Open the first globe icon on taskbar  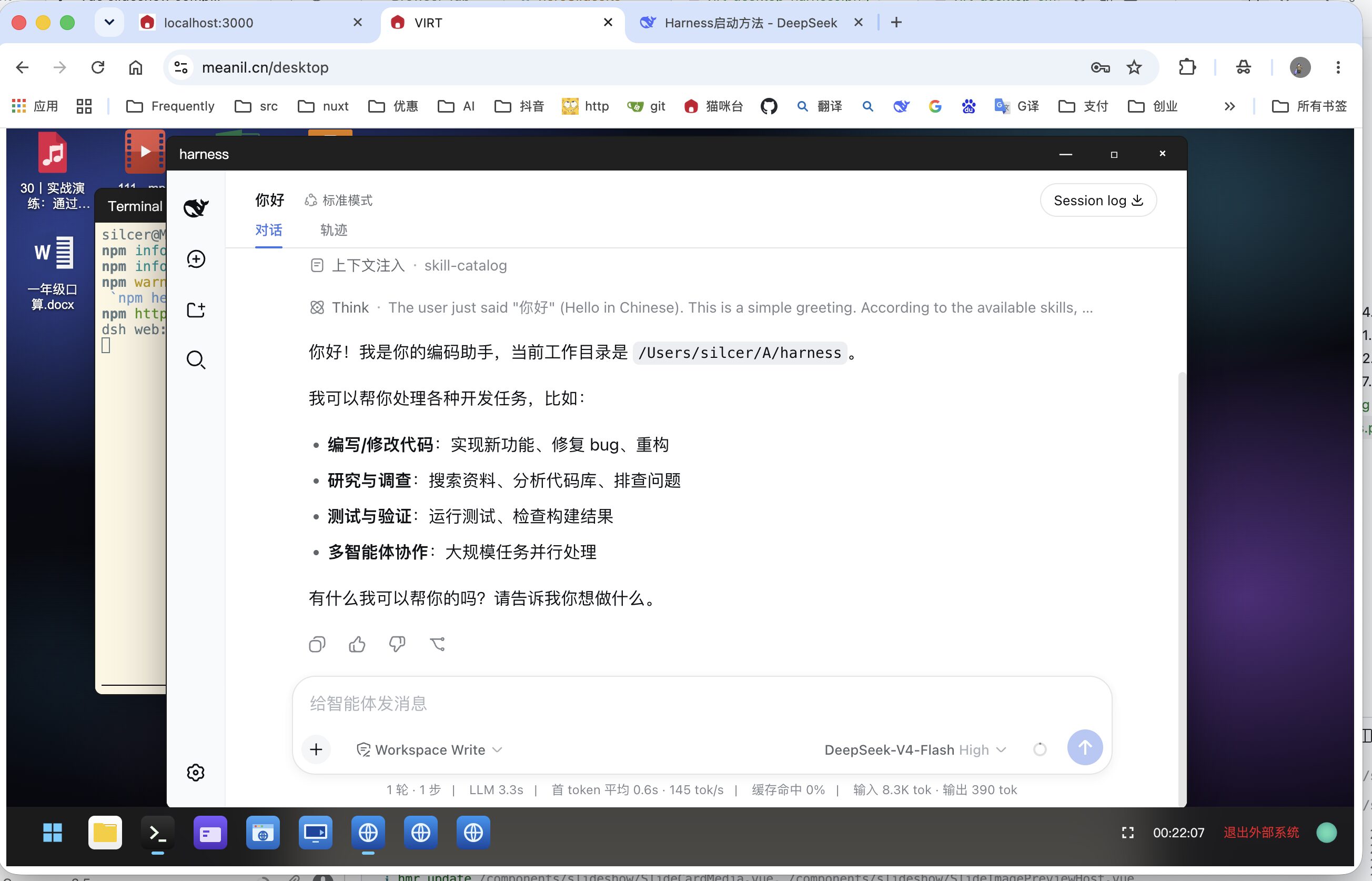(368, 833)
